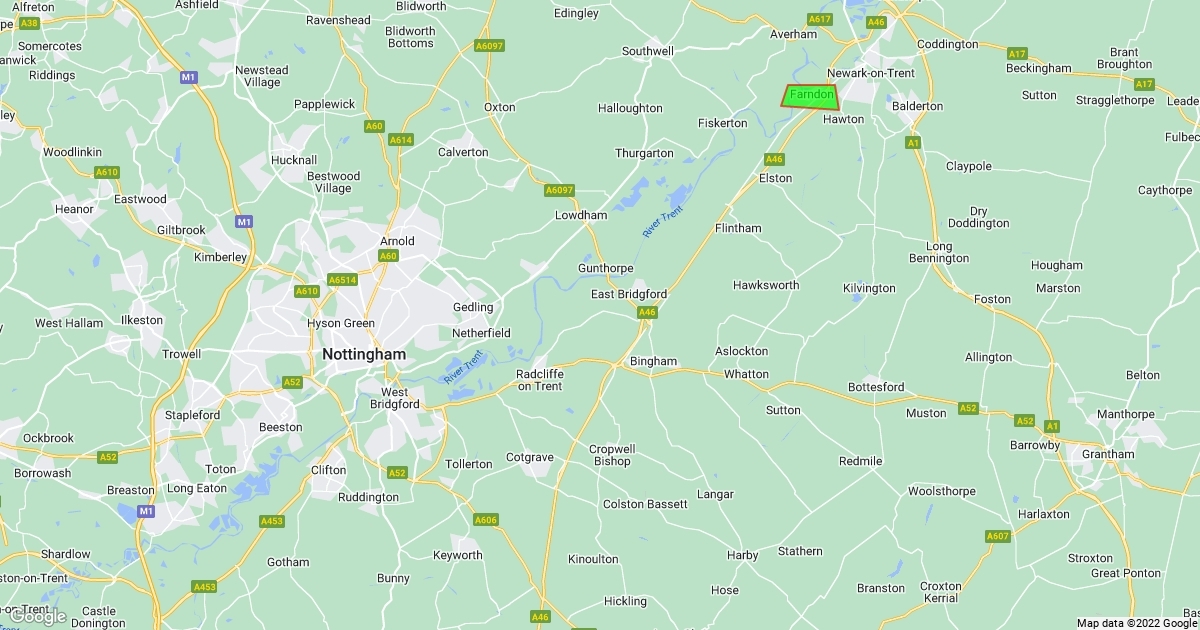Select the A6514 road shield

click(x=343, y=280)
